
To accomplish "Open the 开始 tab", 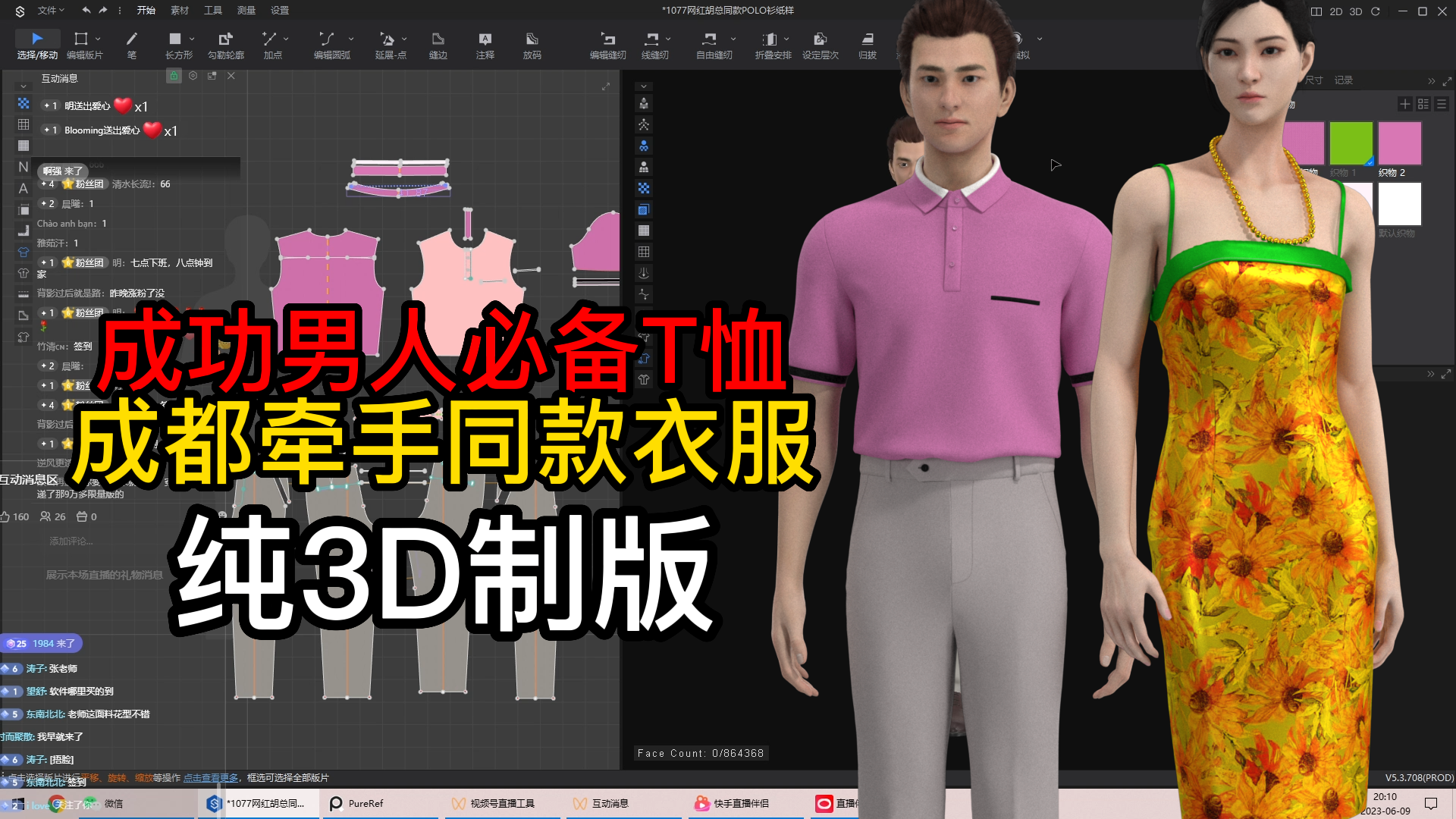I will pos(146,11).
